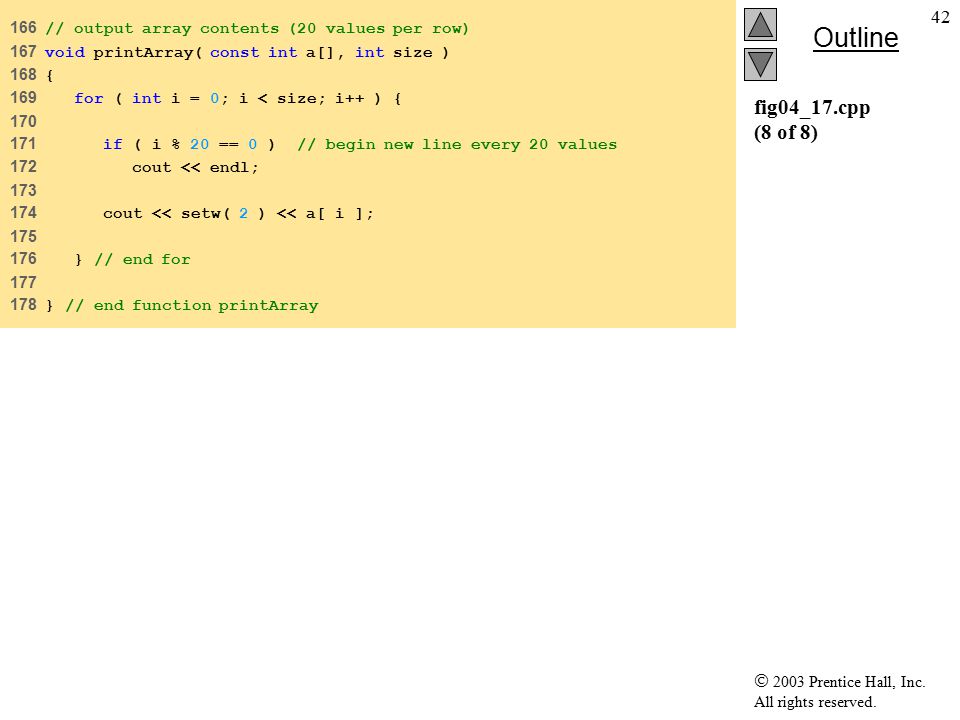960x720 pixels.
Task: Click the if ( i % 20 == 0 ) statement
Action: (189, 144)
